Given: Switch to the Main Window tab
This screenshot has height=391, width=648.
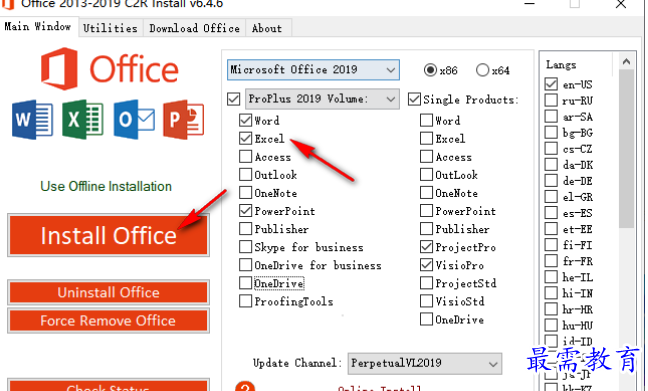Looking at the screenshot, I should point(38,27).
